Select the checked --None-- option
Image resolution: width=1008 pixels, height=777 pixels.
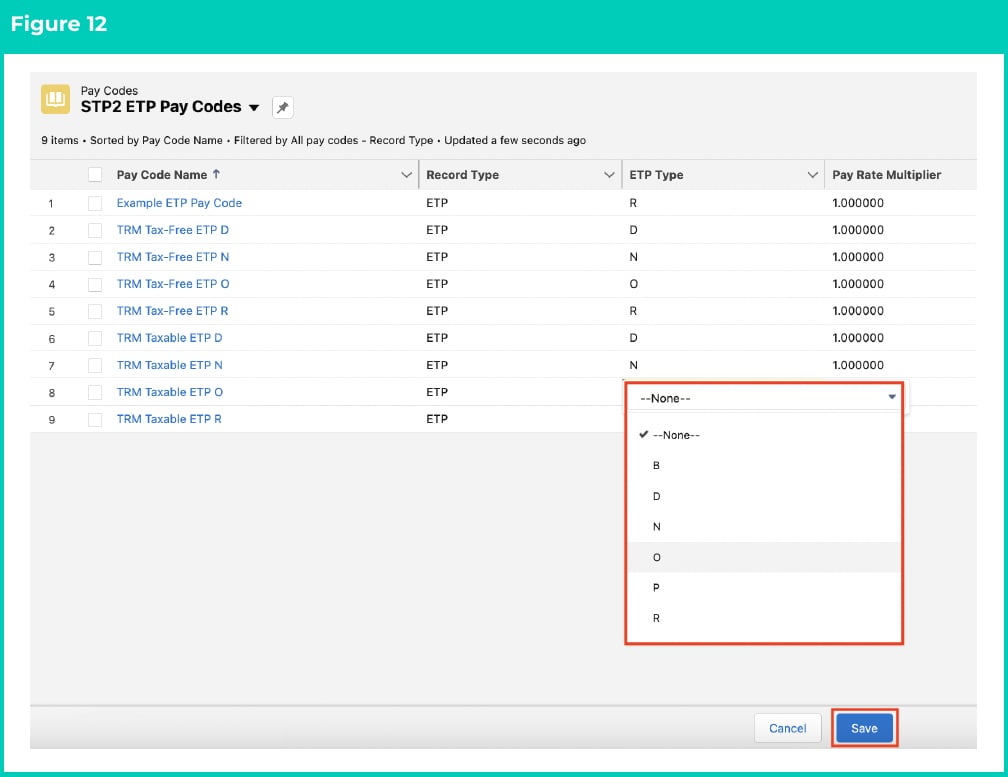[764, 435]
